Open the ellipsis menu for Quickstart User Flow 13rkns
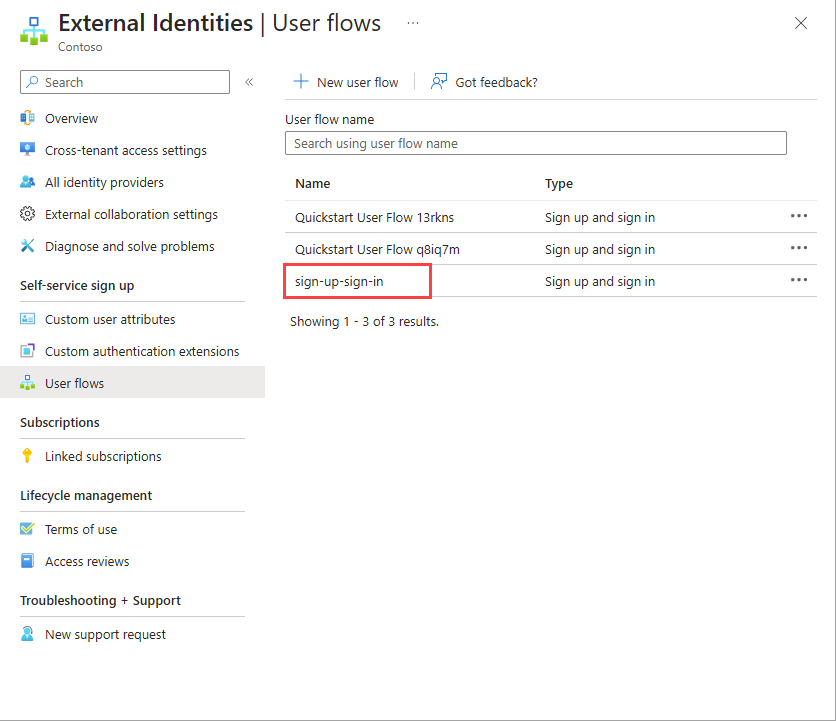836x721 pixels. click(798, 217)
